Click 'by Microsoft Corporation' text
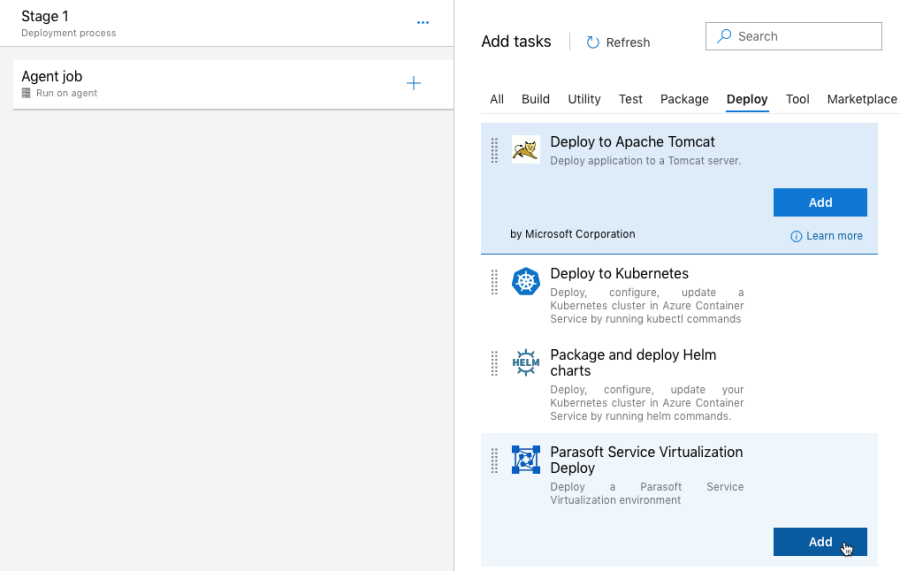This screenshot has height=571, width=900. [x=572, y=234]
